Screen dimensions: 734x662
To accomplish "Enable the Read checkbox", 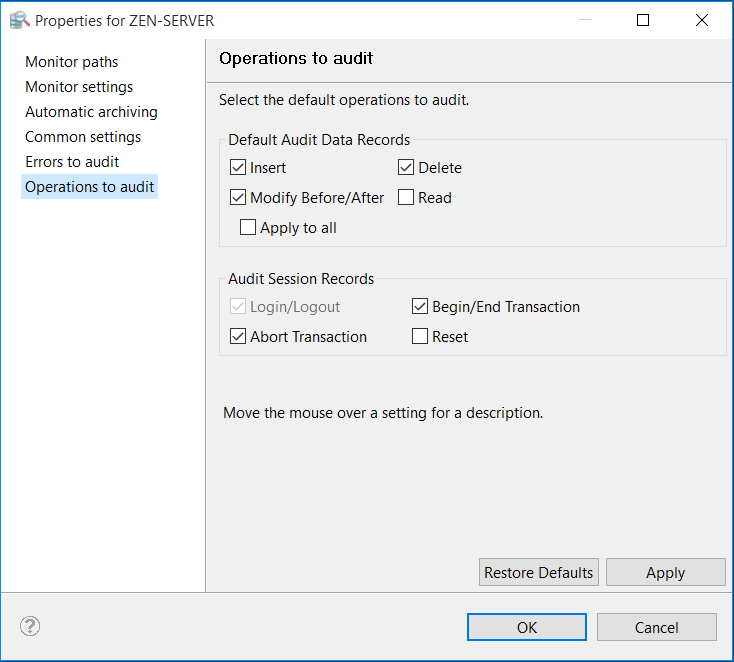I will pyautogui.click(x=406, y=198).
